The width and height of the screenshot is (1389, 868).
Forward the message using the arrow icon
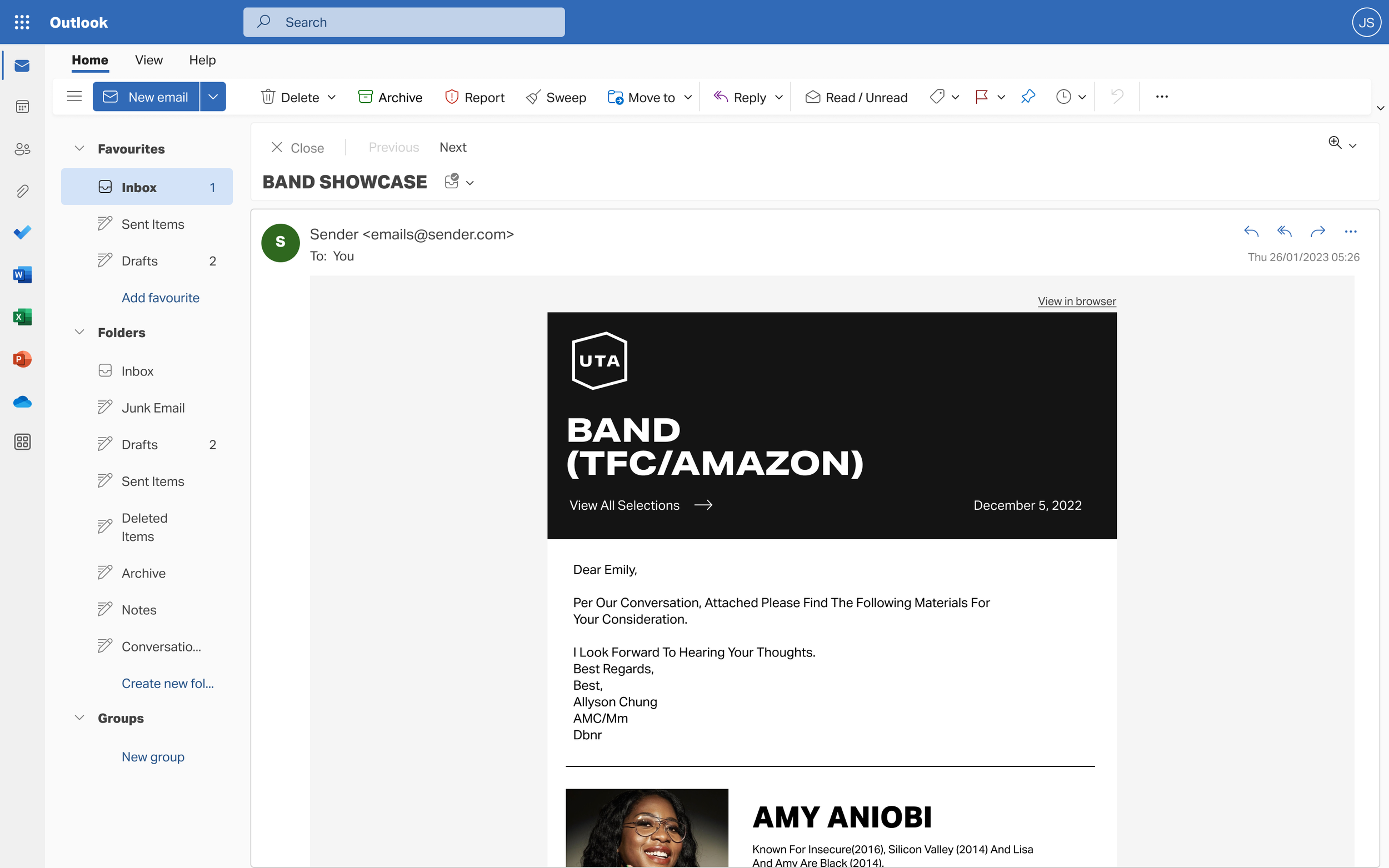(x=1318, y=232)
